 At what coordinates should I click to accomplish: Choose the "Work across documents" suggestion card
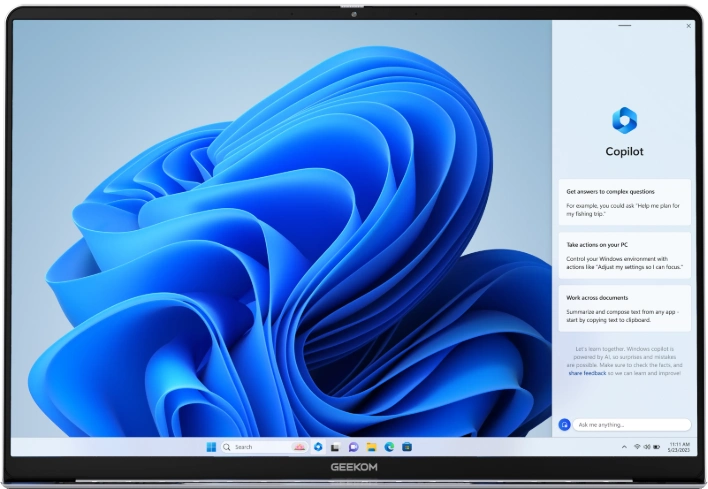[x=624, y=307]
